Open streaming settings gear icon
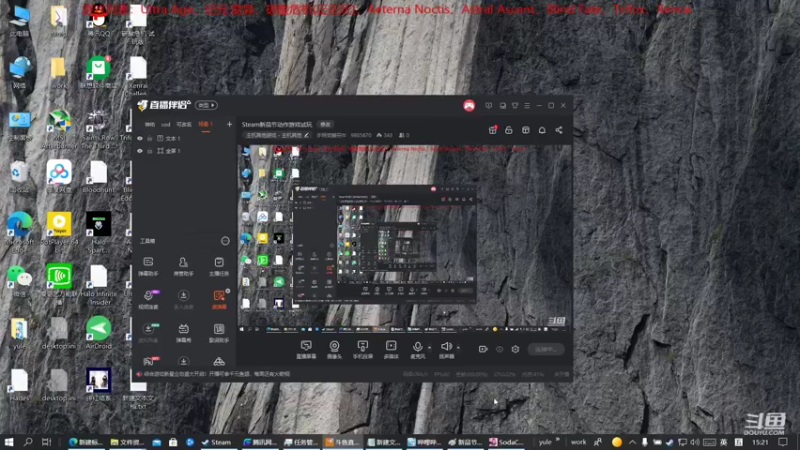Image resolution: width=800 pixels, height=450 pixels. 515,349
